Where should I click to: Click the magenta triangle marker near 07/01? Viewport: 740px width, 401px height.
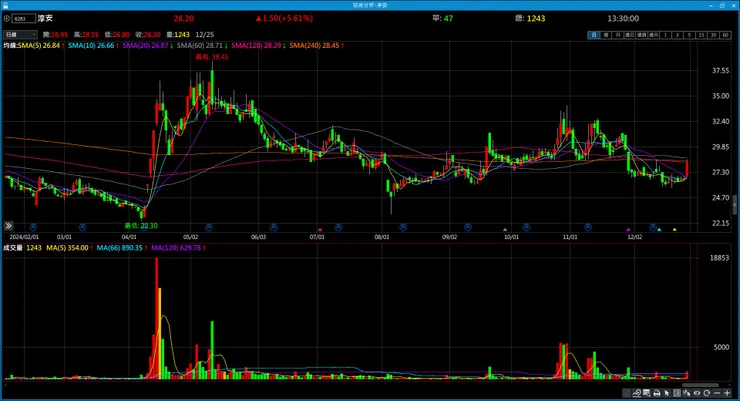tap(320, 230)
